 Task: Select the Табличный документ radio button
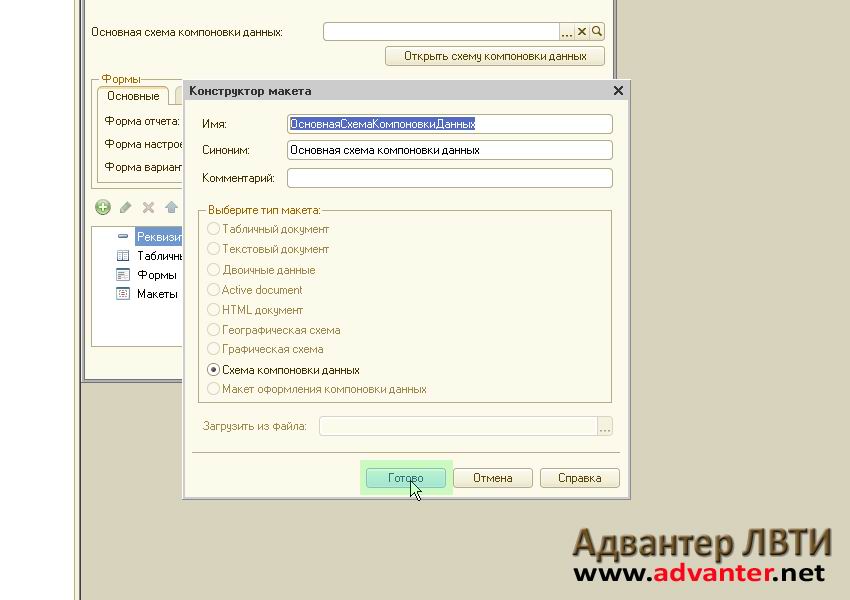(213, 229)
